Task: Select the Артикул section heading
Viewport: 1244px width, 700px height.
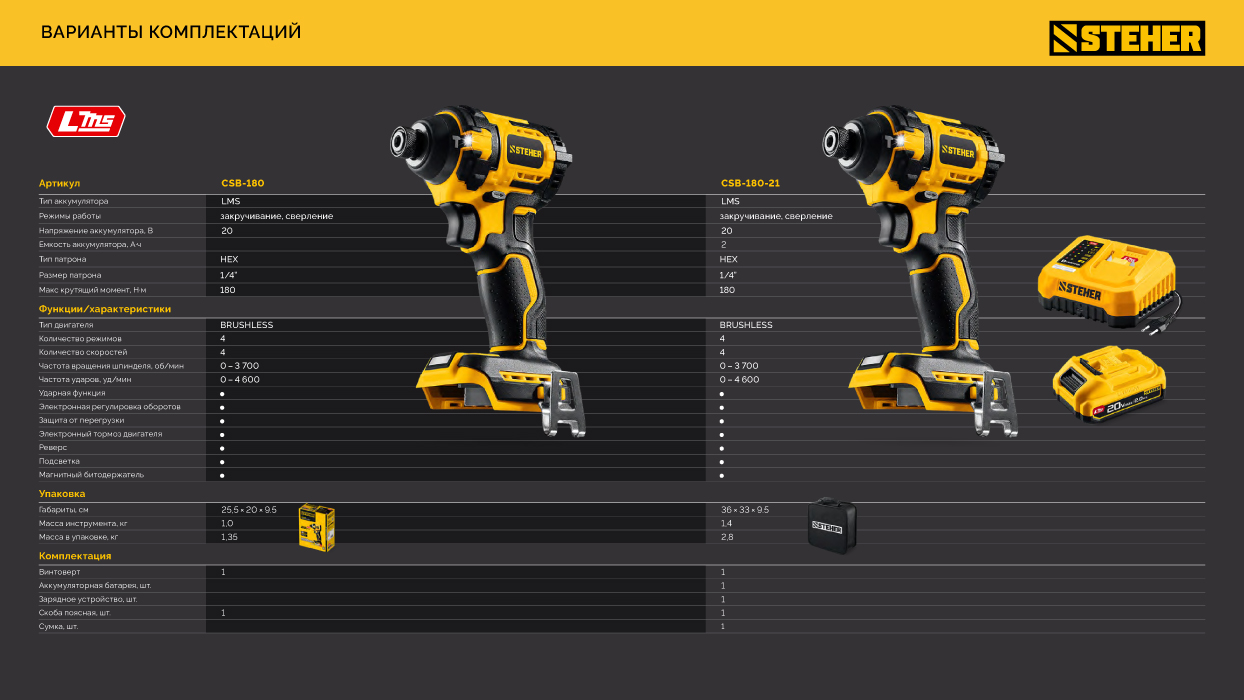Action: [x=59, y=184]
